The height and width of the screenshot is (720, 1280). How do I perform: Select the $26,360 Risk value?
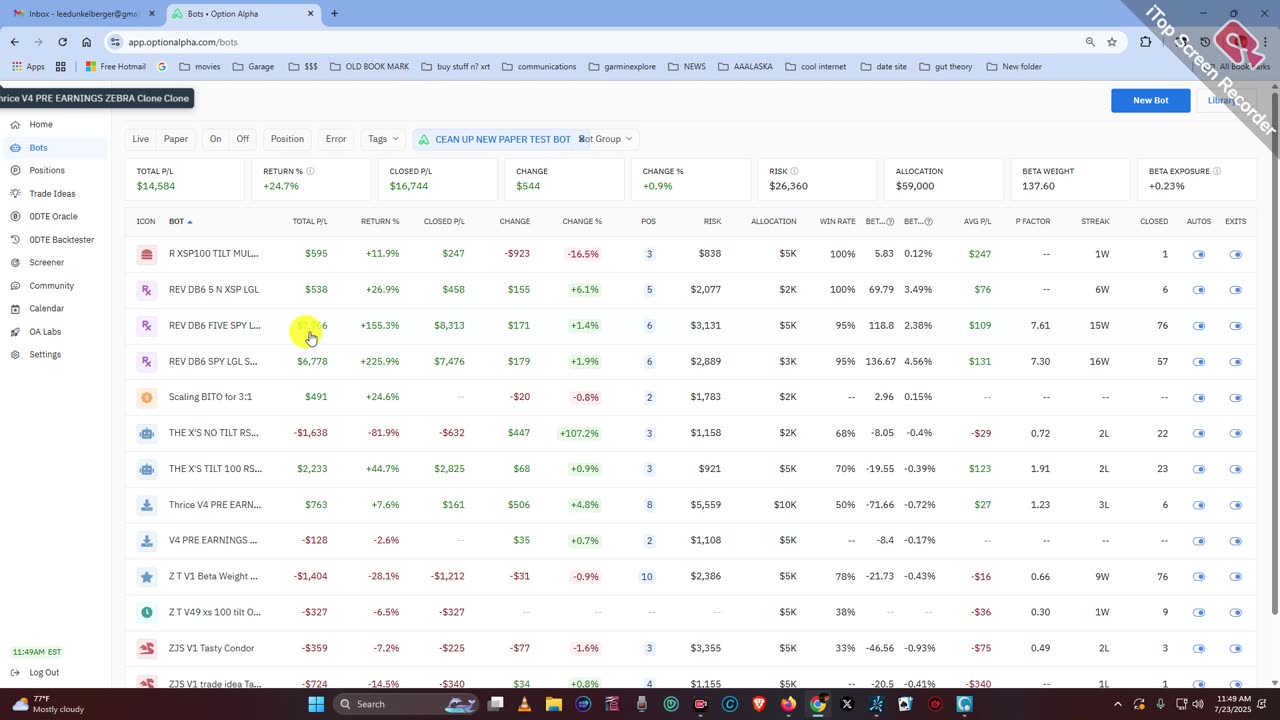click(x=788, y=186)
